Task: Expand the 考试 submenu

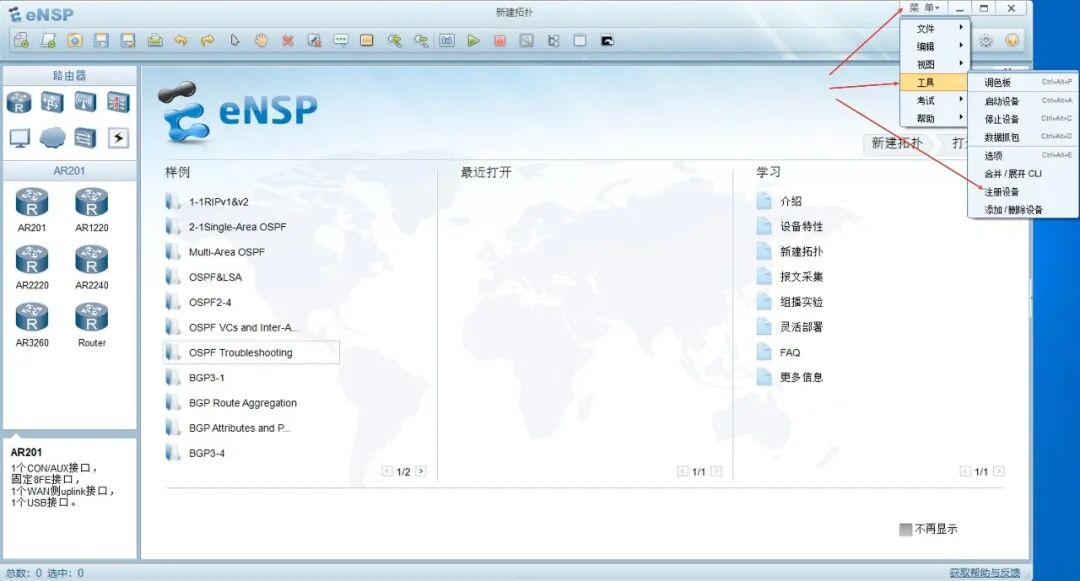Action: (x=935, y=101)
